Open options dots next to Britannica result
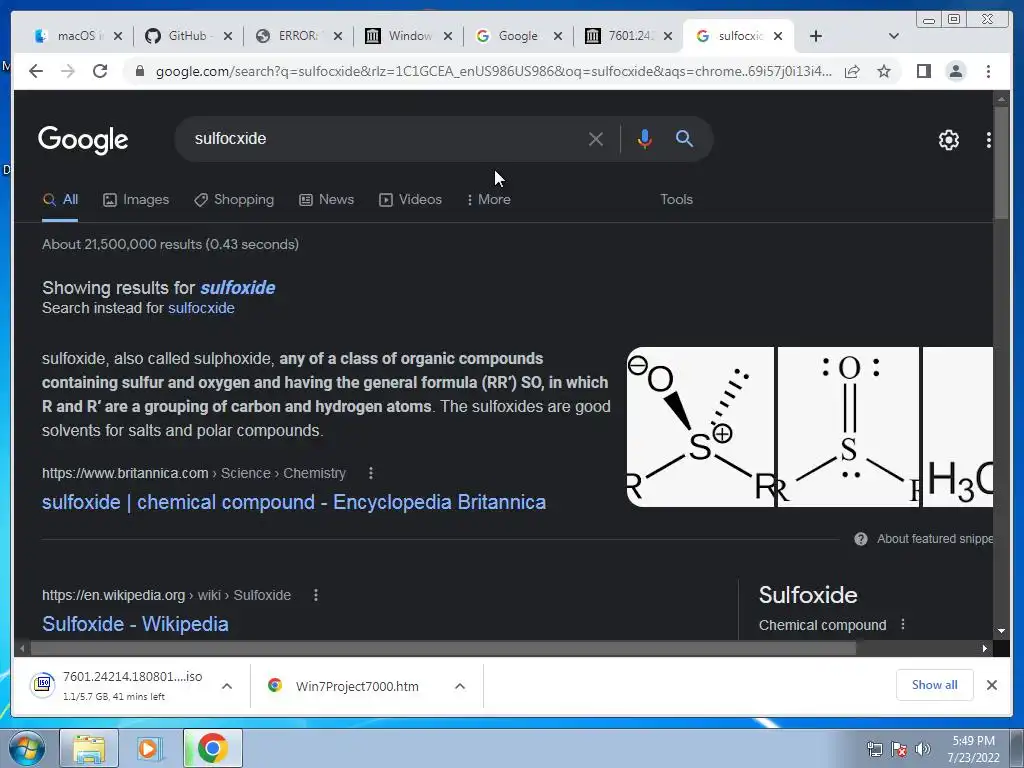The image size is (1024, 768). click(x=371, y=473)
